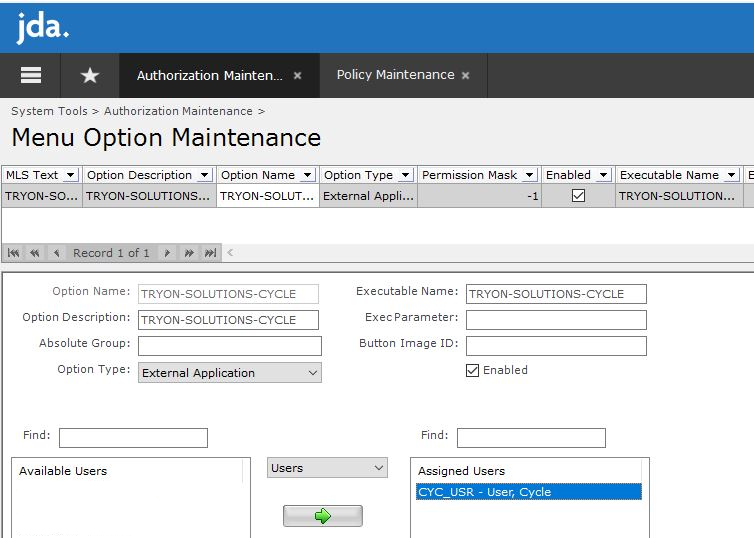Image resolution: width=754 pixels, height=538 pixels.
Task: Click the Absolute Group input field
Action: [230, 346]
